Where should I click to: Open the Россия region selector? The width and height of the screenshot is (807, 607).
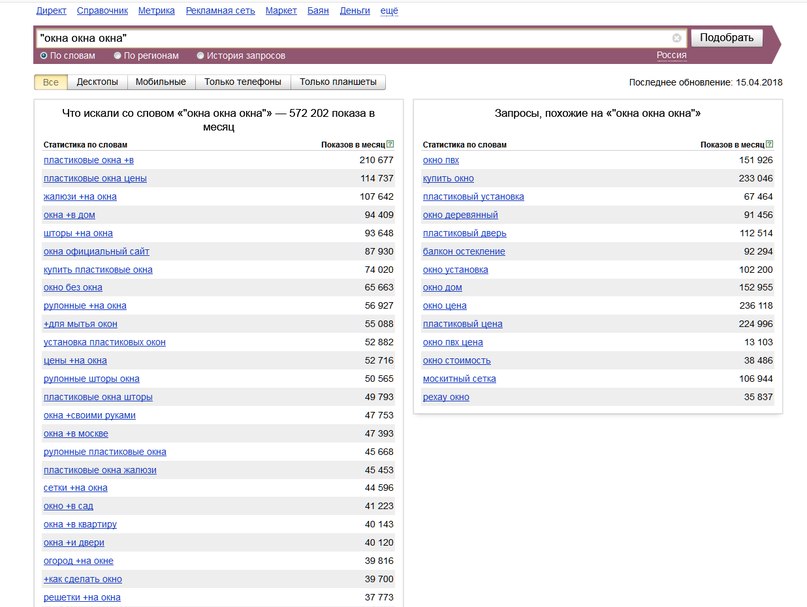point(671,55)
